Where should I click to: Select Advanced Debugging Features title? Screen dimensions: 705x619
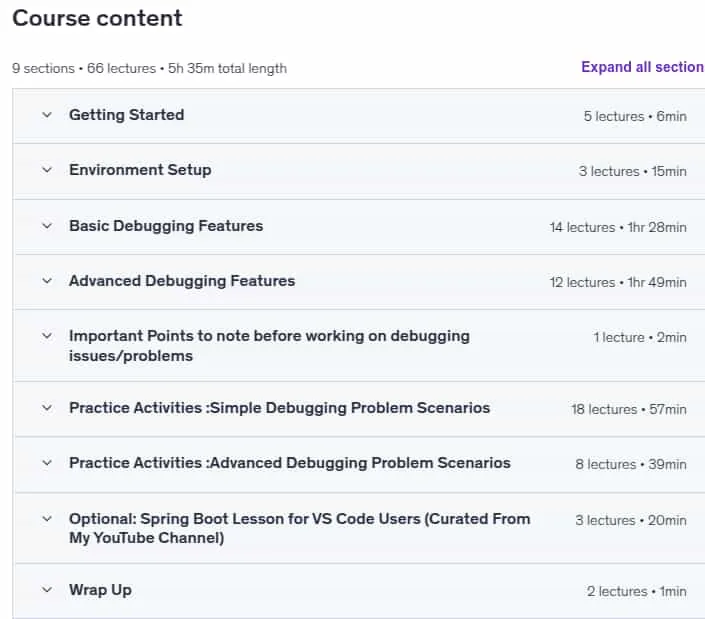tap(182, 281)
